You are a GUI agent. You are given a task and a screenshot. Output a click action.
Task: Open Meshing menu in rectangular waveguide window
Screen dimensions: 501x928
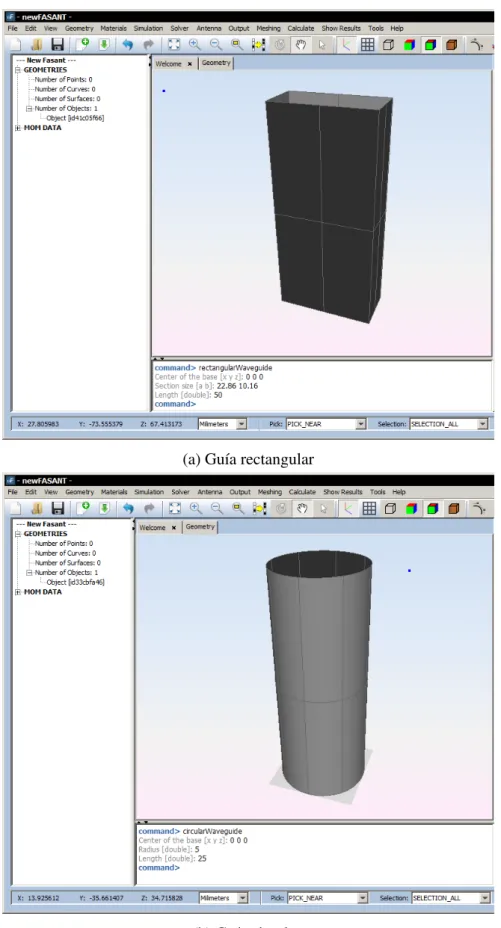269,28
